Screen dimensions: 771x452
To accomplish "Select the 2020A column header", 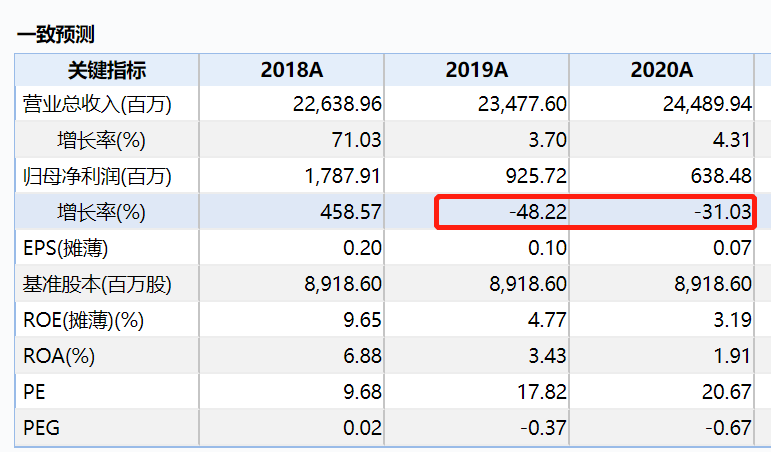I will click(662, 70).
